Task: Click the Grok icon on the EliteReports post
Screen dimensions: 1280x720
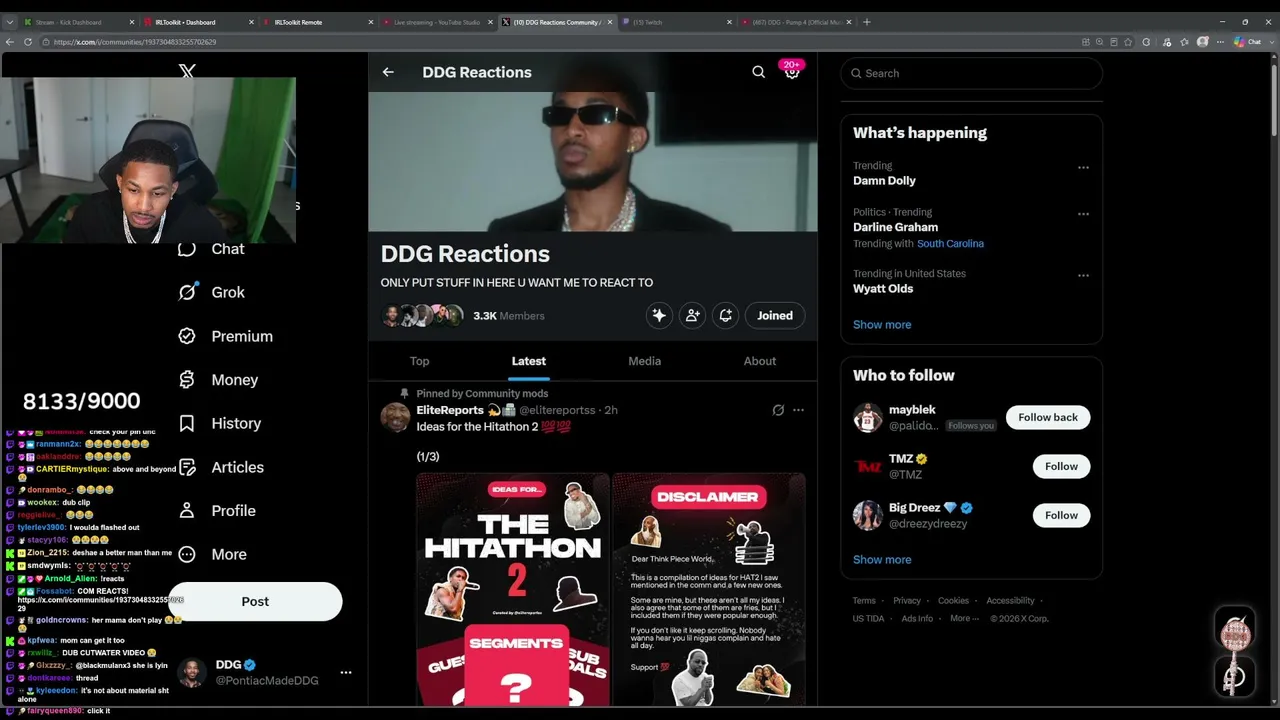Action: pos(778,410)
